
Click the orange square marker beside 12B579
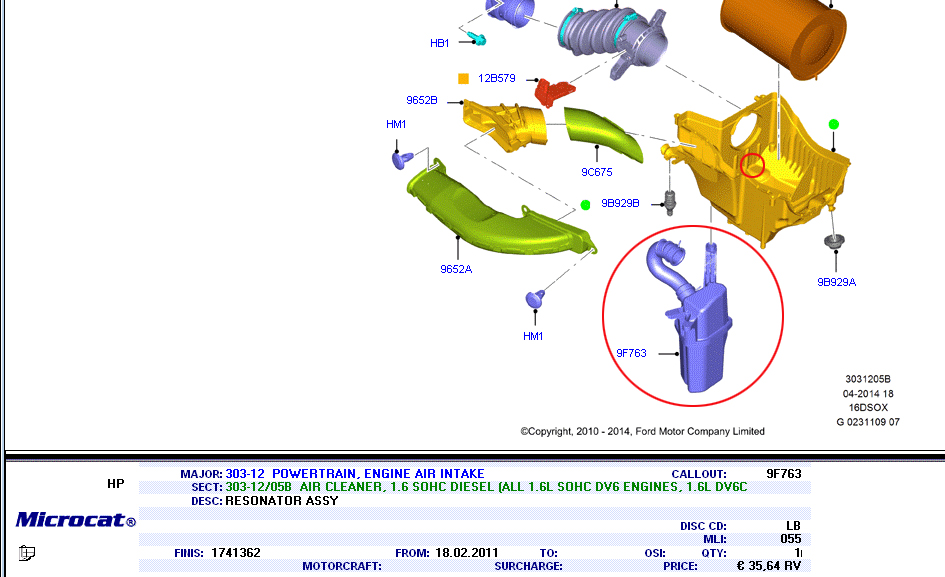(x=463, y=78)
